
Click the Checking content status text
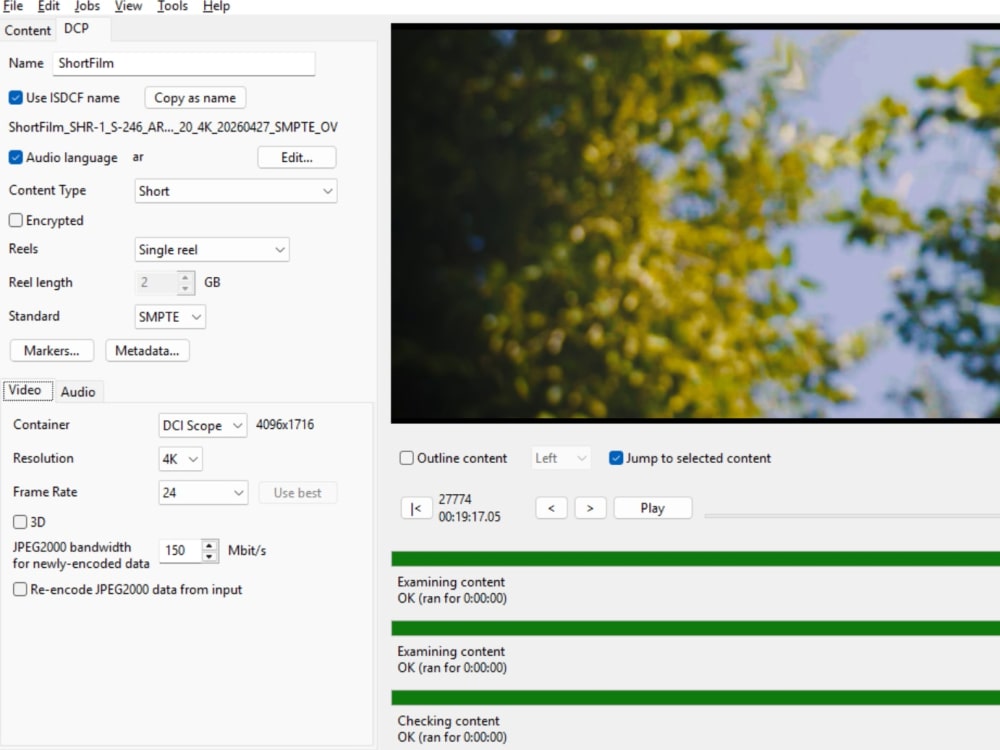pos(452,729)
